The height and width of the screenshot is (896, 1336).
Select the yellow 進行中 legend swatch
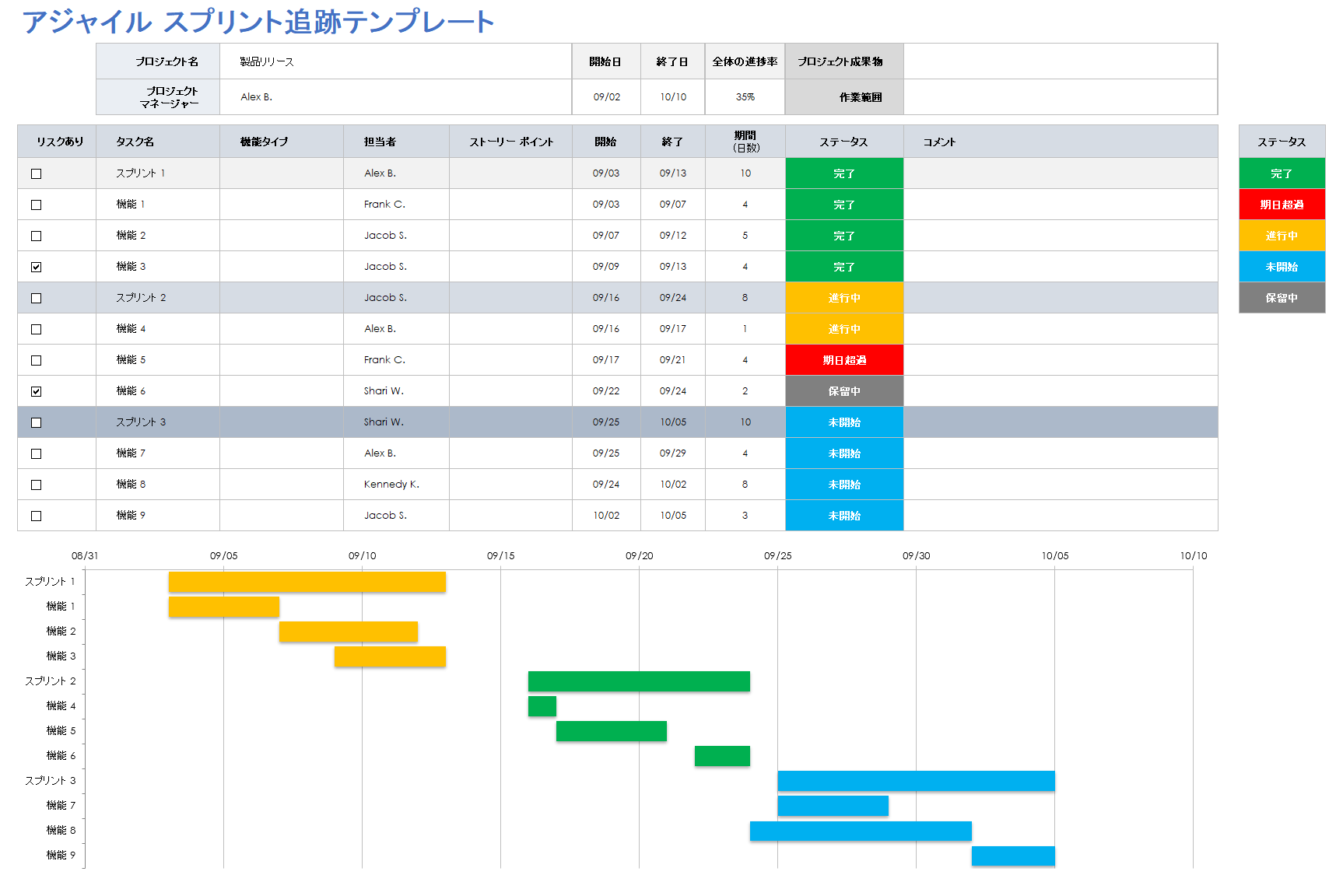click(1282, 236)
